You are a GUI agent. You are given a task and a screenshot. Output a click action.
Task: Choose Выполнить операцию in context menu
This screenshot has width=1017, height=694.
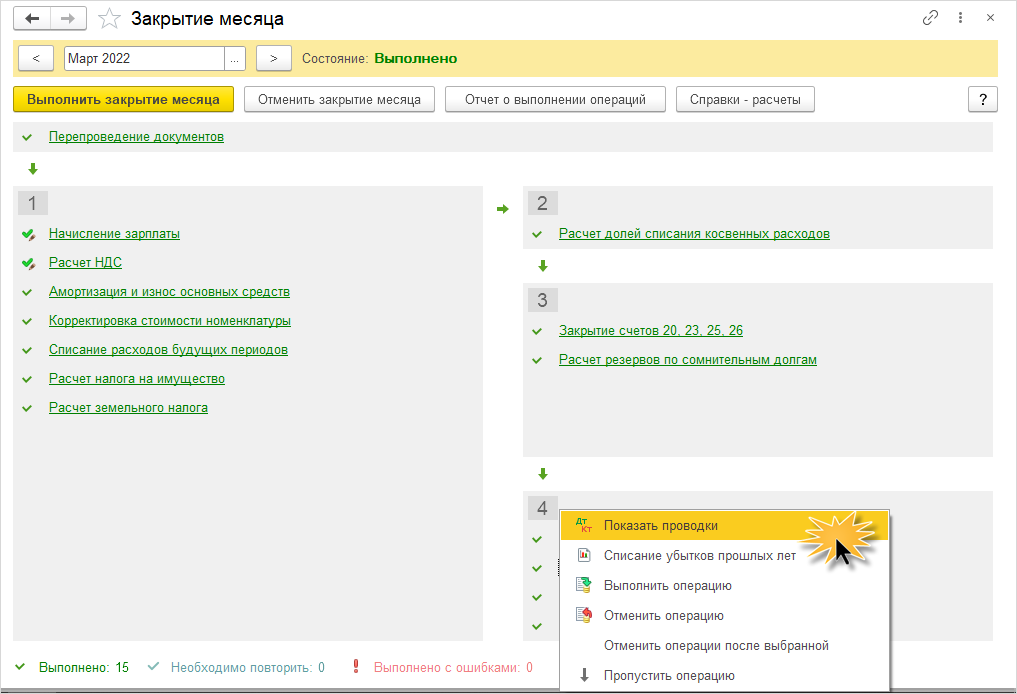pyautogui.click(x=667, y=586)
